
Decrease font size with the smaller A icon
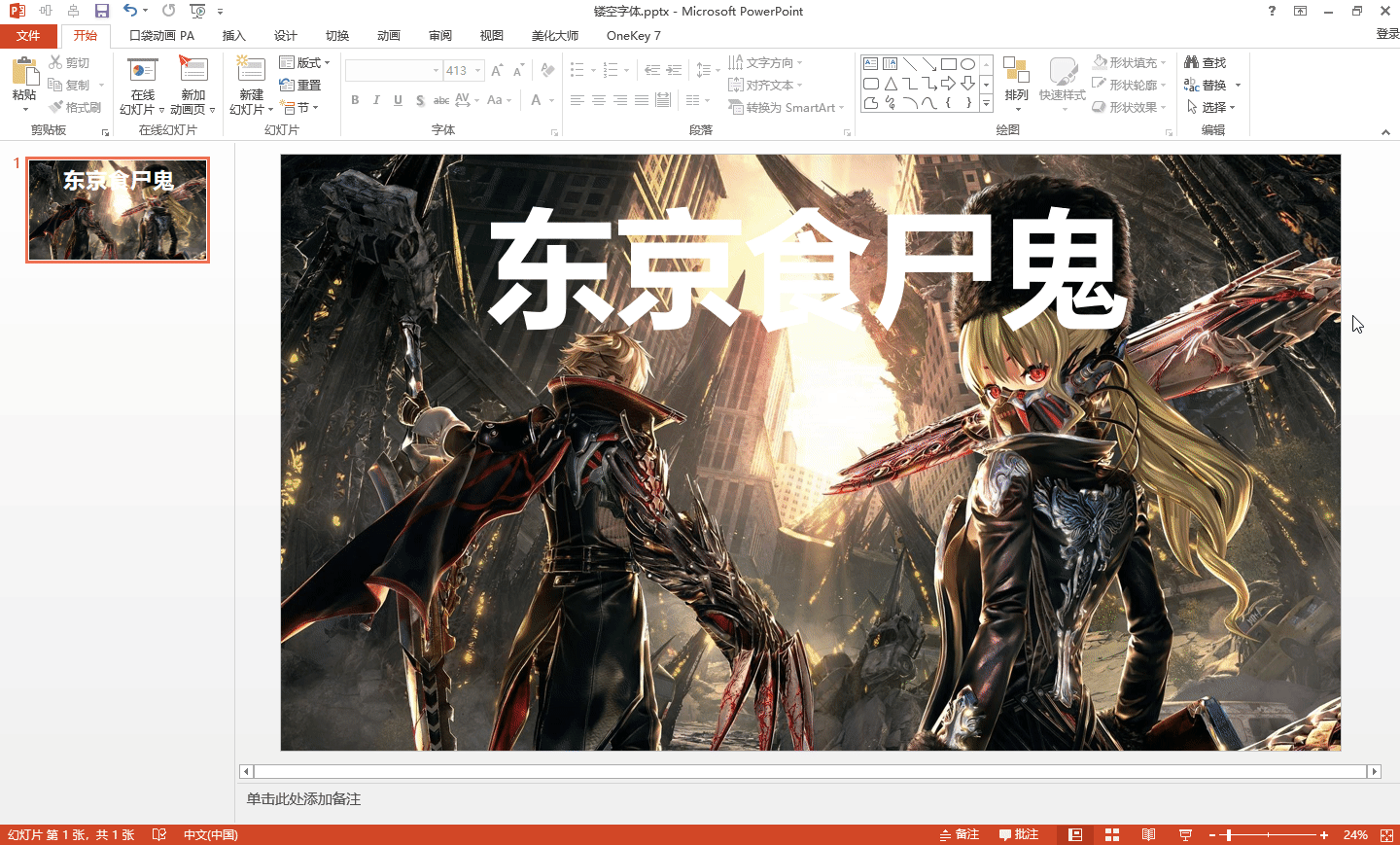(x=518, y=70)
